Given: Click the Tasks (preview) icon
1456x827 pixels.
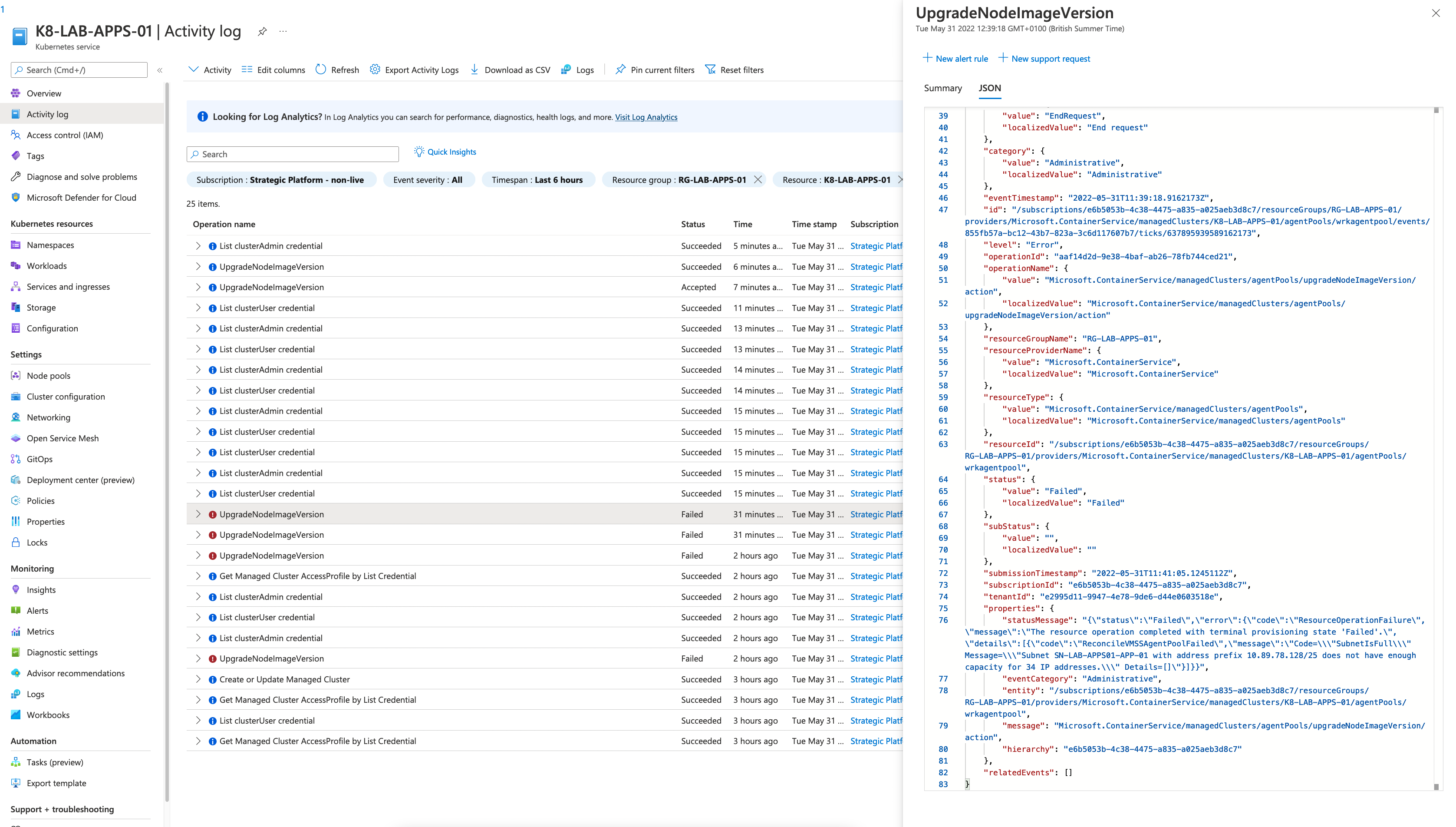Looking at the screenshot, I should [16, 762].
